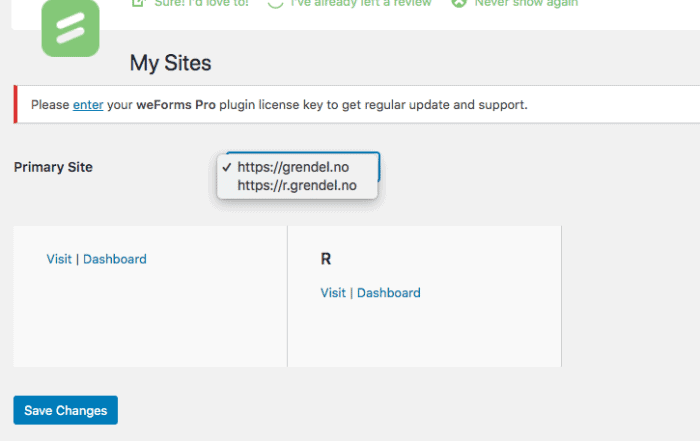Open Dashboard for the R site
Image resolution: width=700 pixels, height=441 pixels.
pos(388,293)
